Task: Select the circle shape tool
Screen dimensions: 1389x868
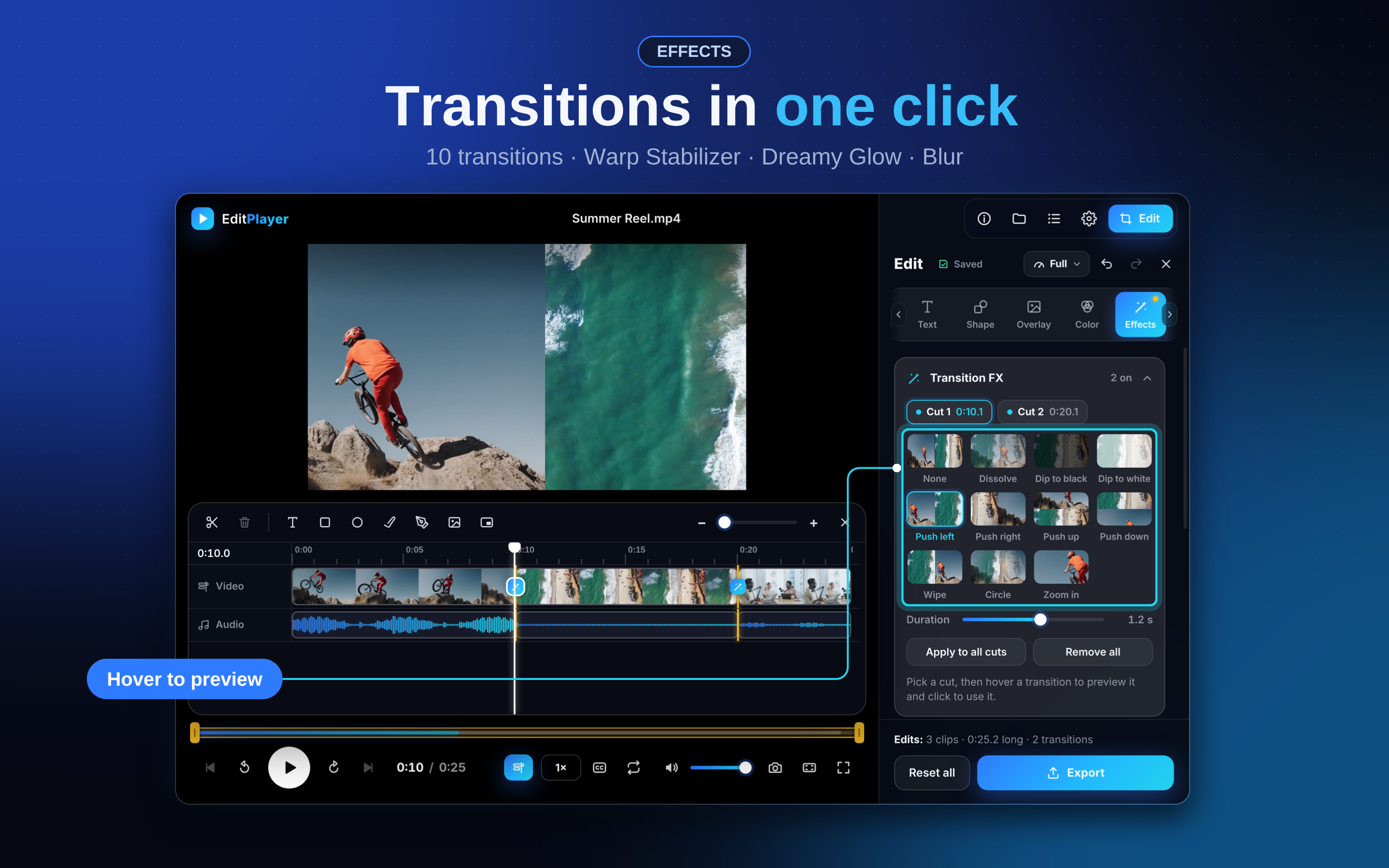Action: click(x=357, y=522)
